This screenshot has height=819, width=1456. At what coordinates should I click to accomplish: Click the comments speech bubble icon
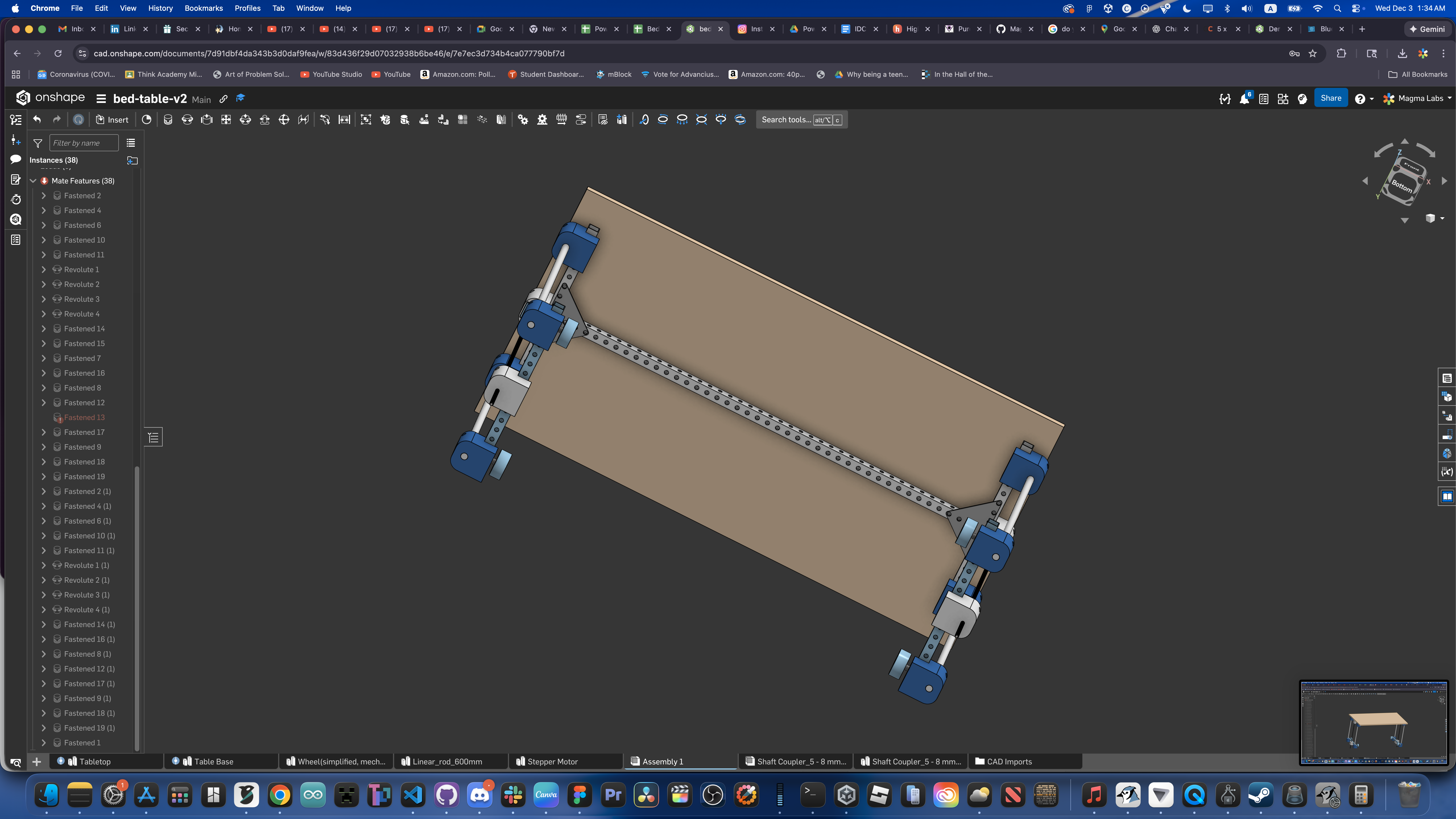(x=16, y=159)
